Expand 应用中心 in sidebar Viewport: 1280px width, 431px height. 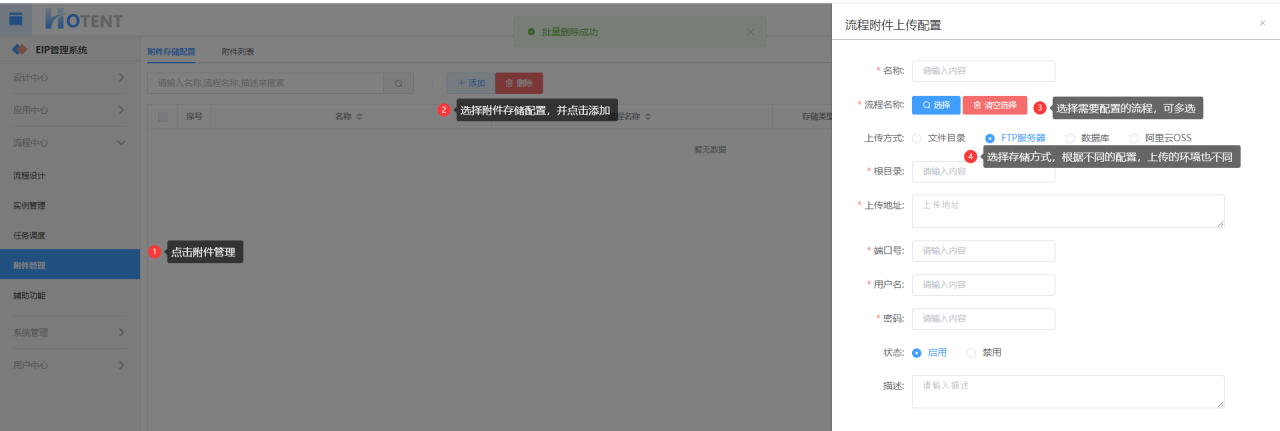tap(69, 109)
